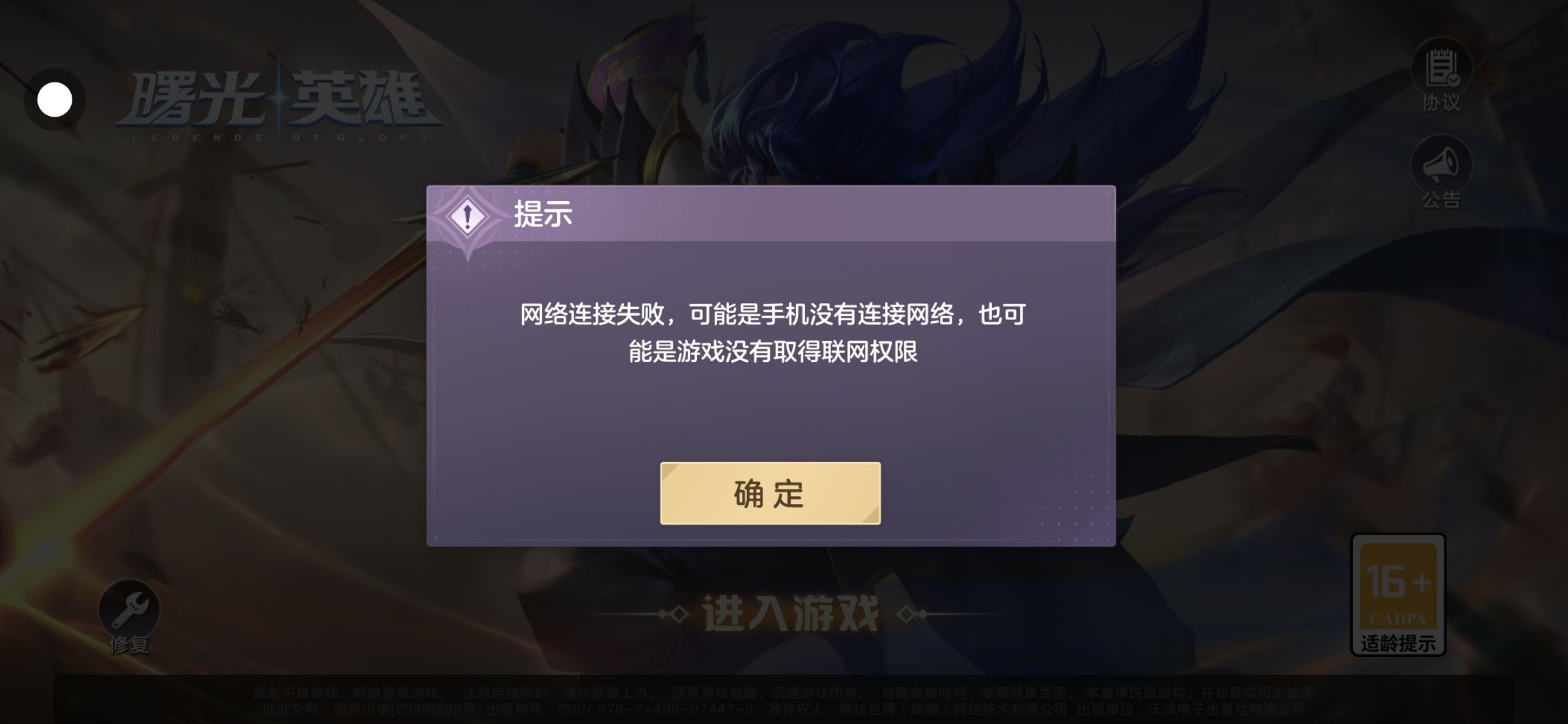Screen dimensions: 1568x724
Task: Open the 协议 agreement document icon
Action: (1441, 68)
